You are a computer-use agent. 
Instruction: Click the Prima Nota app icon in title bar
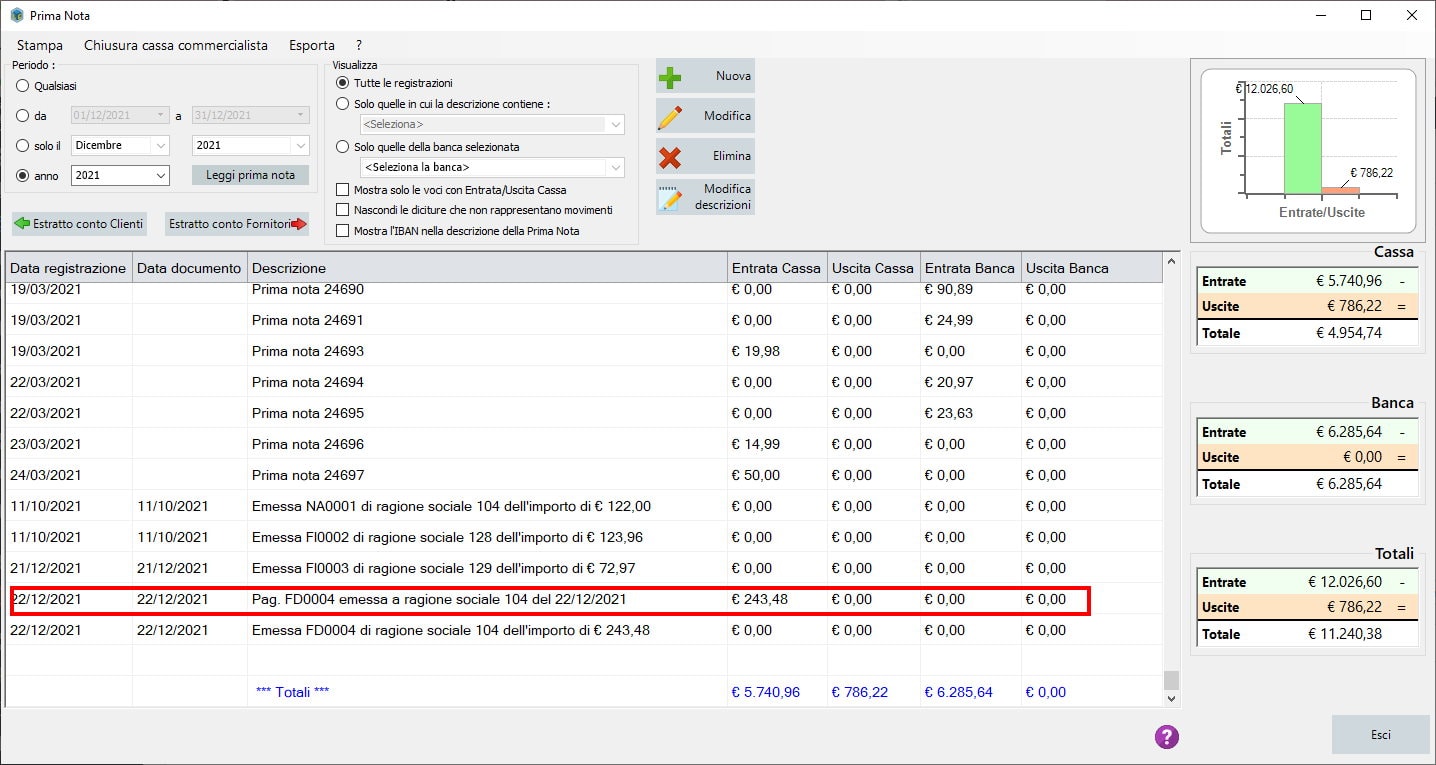tap(16, 15)
